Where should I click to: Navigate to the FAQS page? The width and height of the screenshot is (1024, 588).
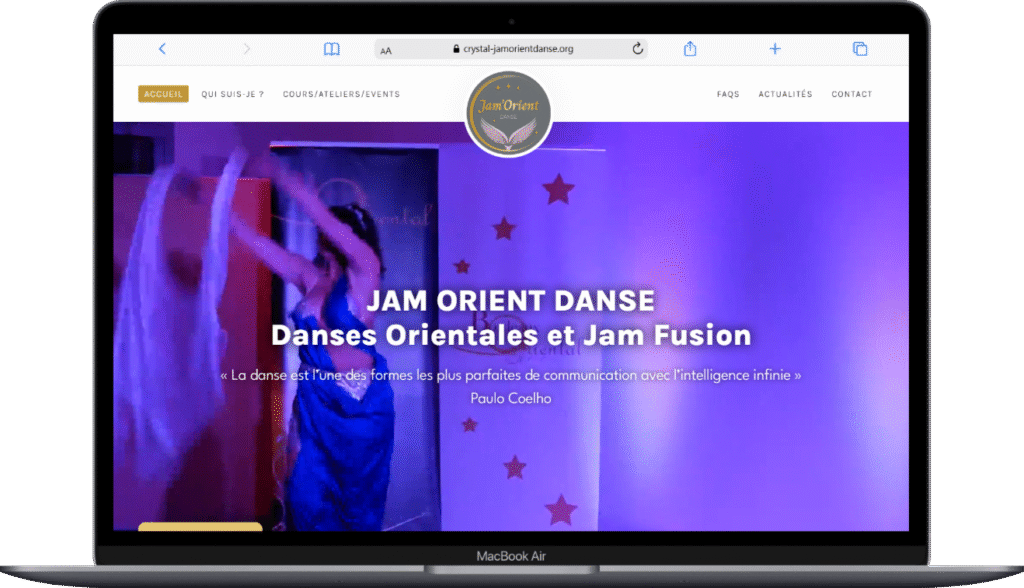[728, 94]
